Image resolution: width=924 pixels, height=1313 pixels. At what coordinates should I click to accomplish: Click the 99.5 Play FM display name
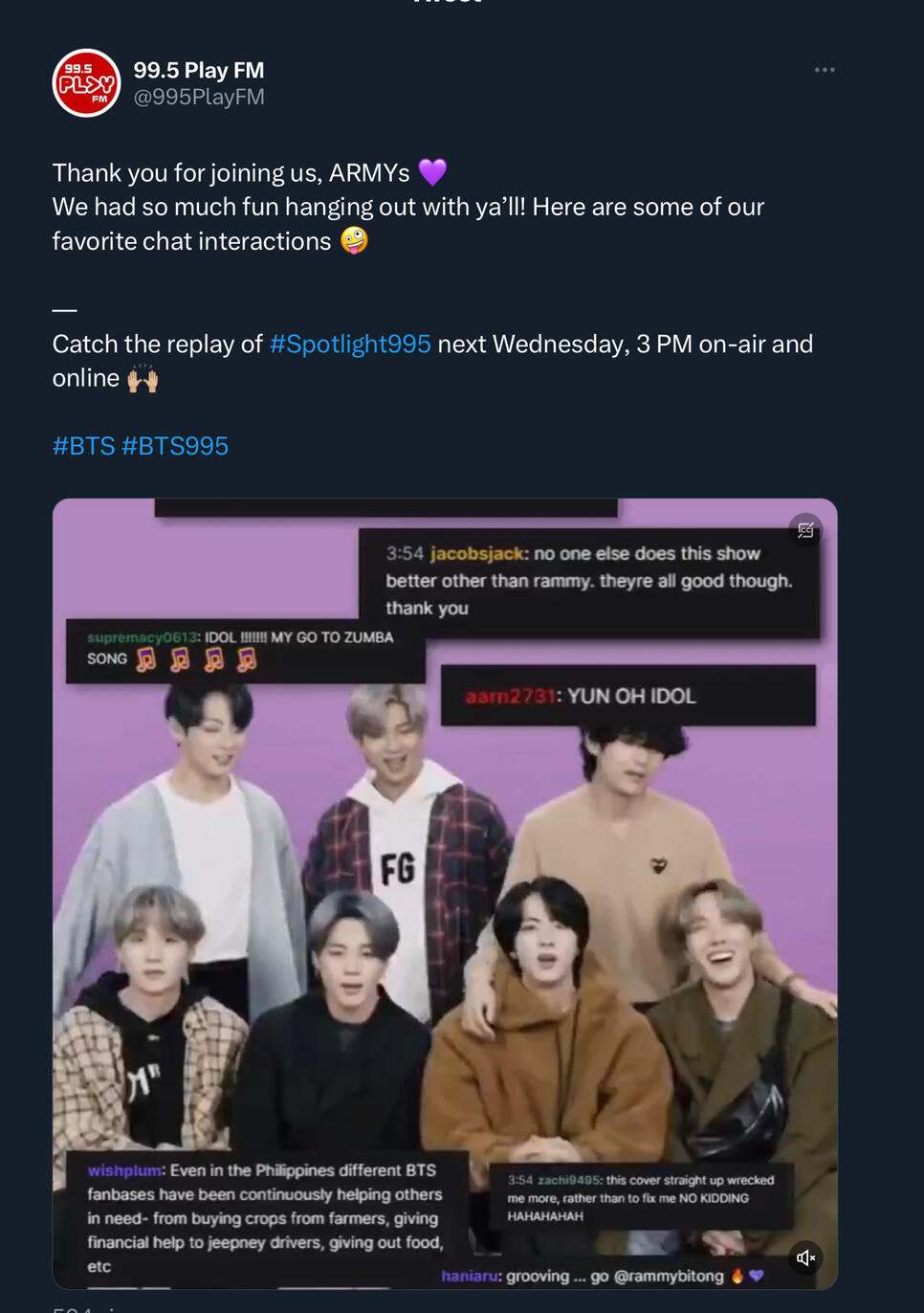coord(198,70)
